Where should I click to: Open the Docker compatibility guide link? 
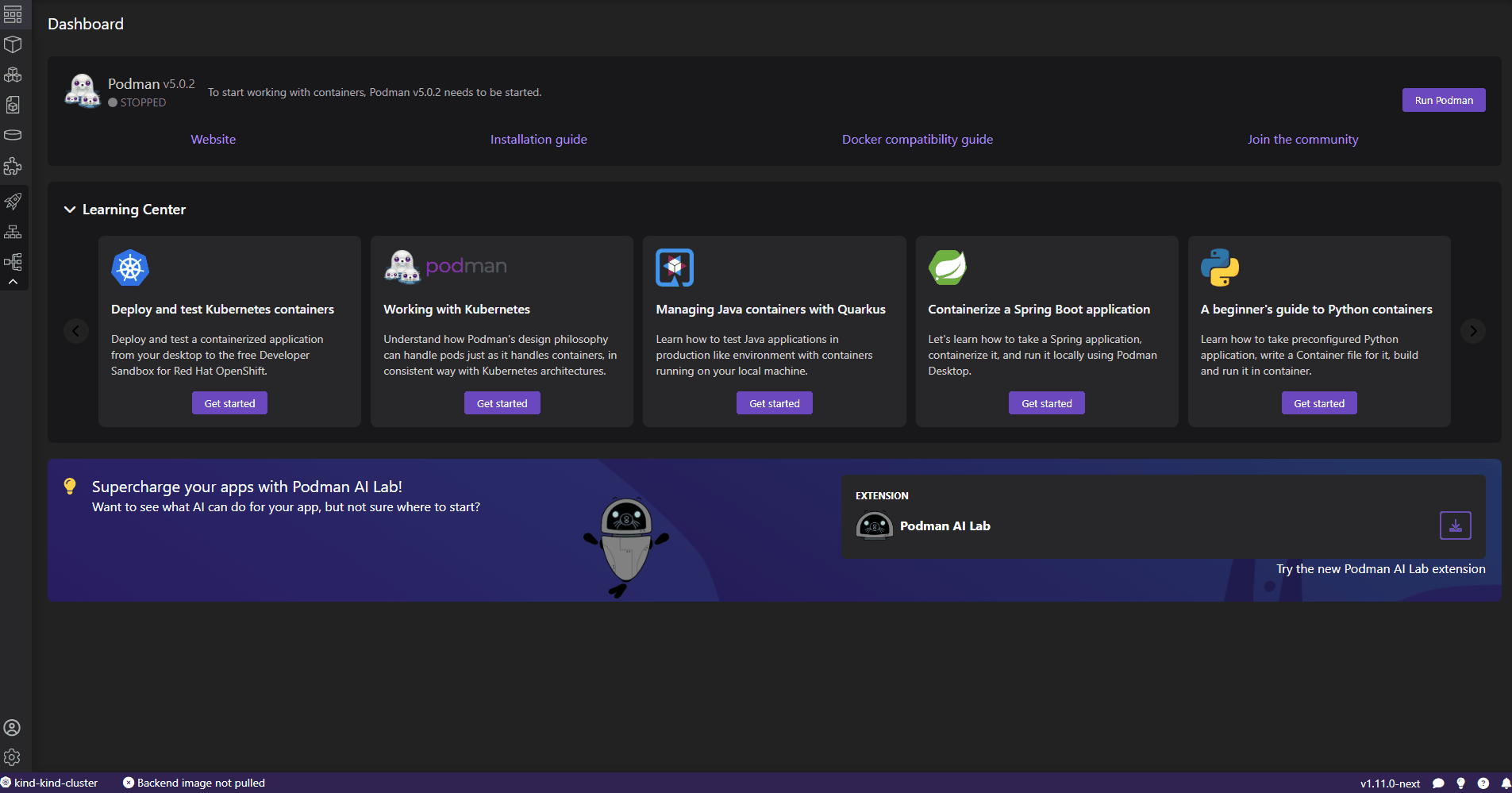pos(918,140)
